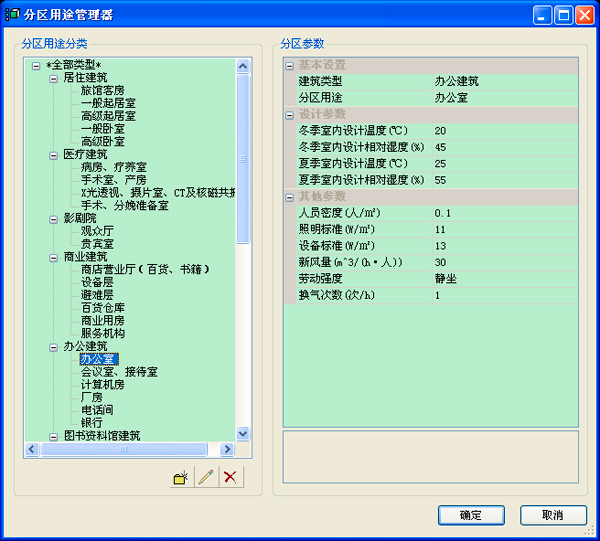The width and height of the screenshot is (600, 541).
Task: Click the pencil edit icon
Action: [206, 478]
